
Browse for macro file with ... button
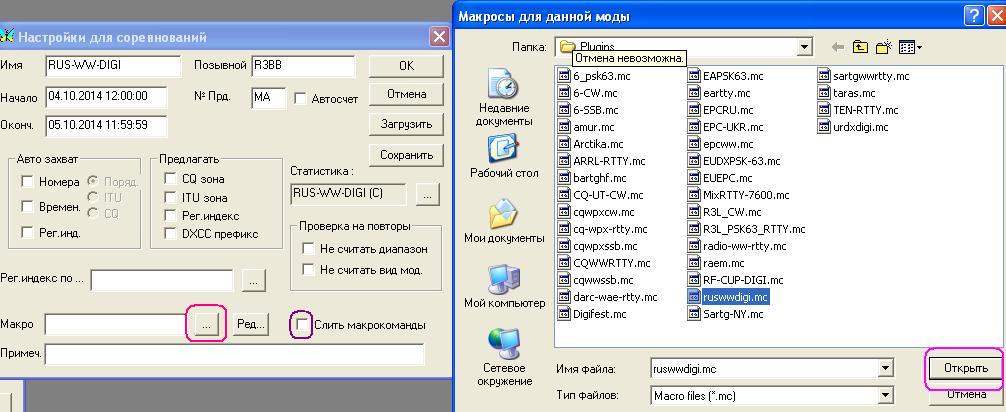coord(207,325)
